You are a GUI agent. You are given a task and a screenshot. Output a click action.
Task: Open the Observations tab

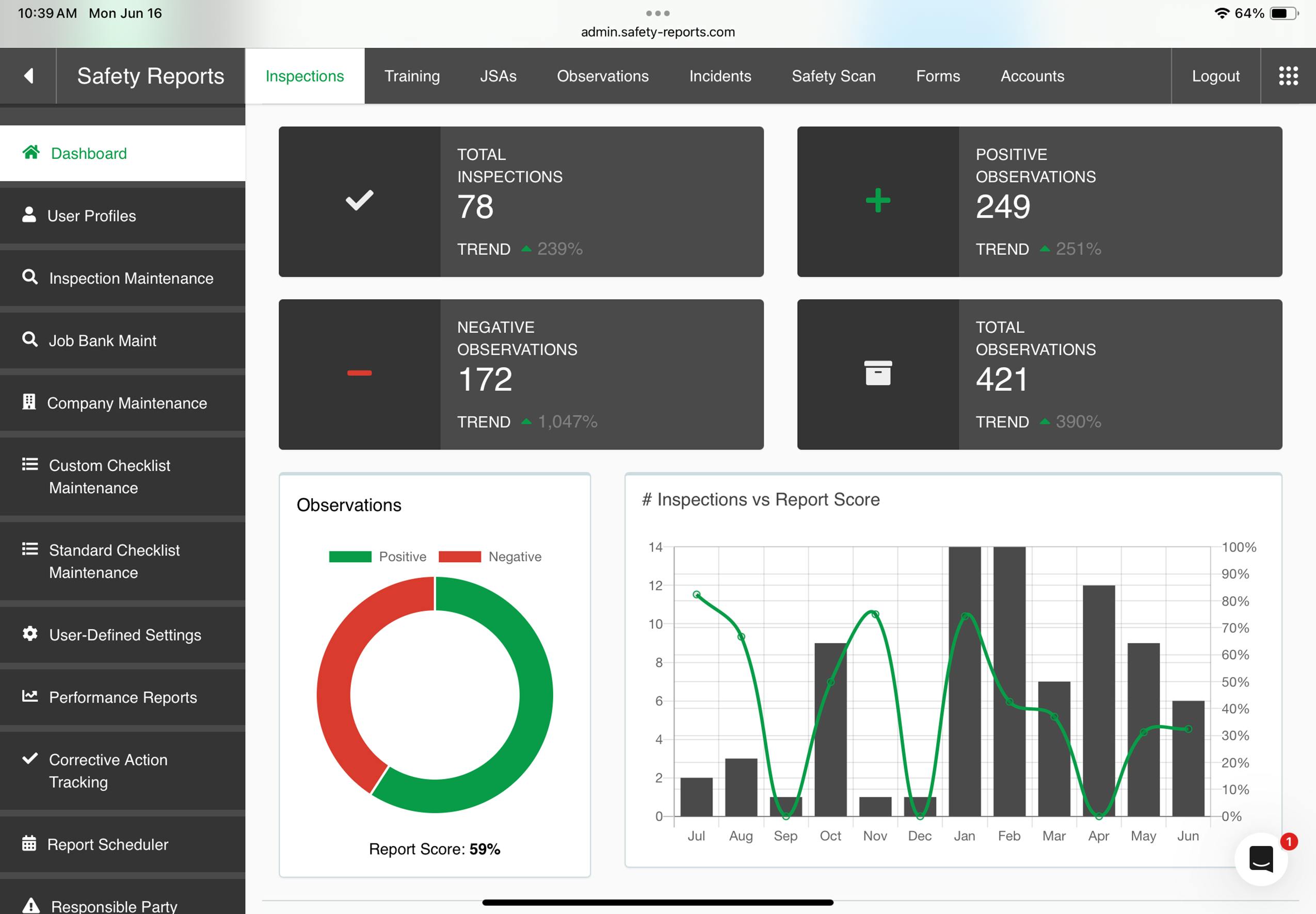(x=603, y=75)
